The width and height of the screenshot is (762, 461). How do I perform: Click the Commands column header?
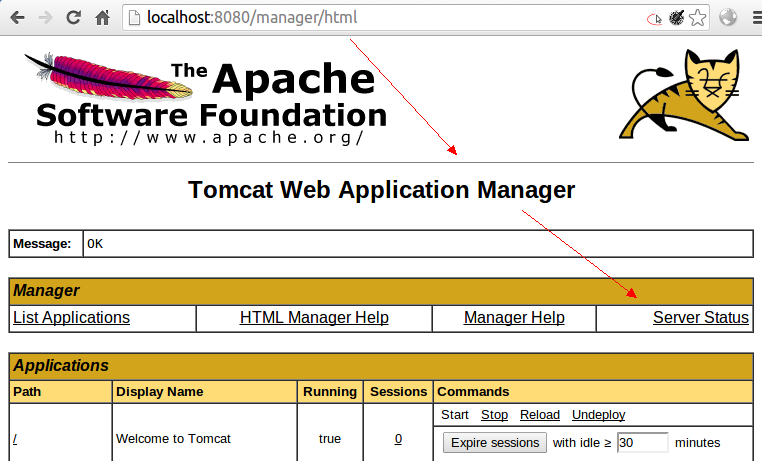coord(593,392)
